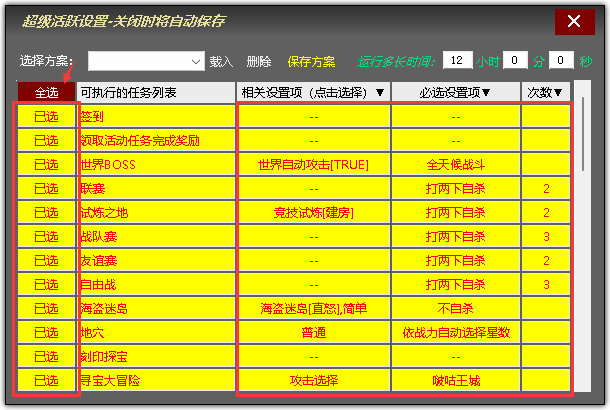
Task: Click the count cell of 试炼之地 row
Action: (546, 213)
